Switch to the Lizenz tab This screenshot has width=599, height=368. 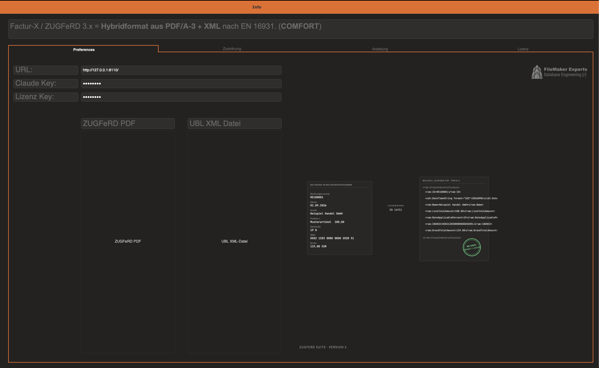click(x=523, y=49)
